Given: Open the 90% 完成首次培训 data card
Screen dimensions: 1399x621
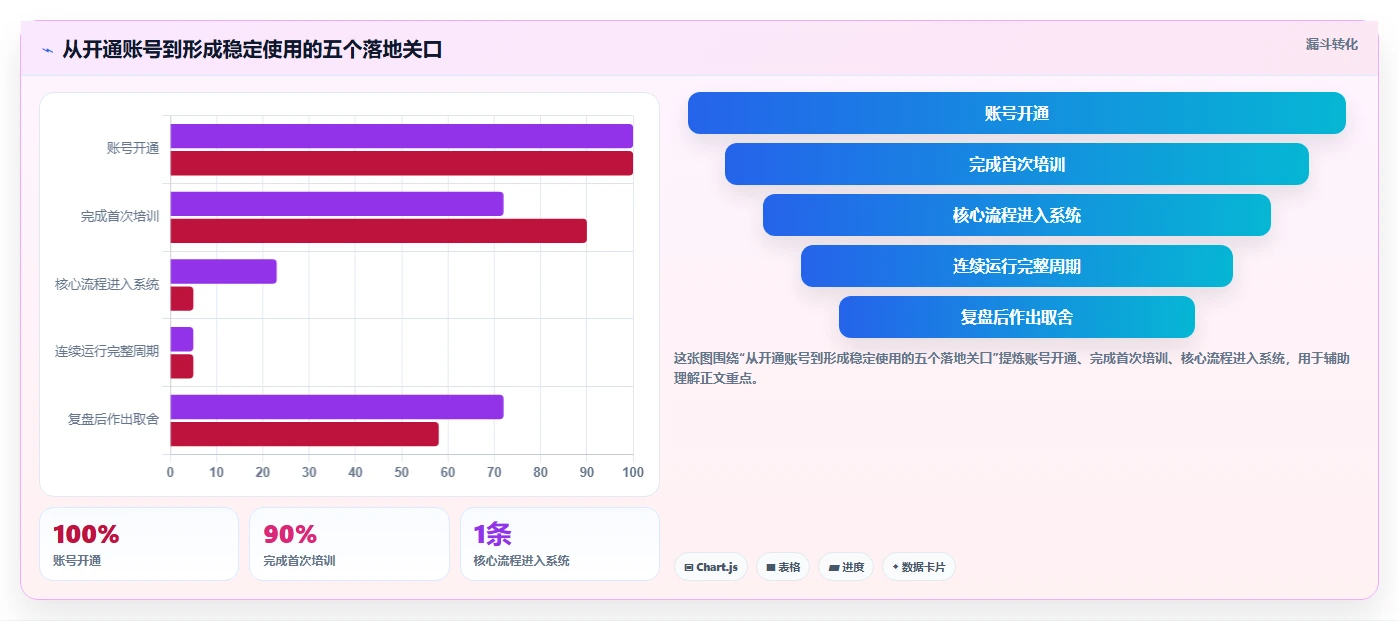Looking at the screenshot, I should point(349,544).
